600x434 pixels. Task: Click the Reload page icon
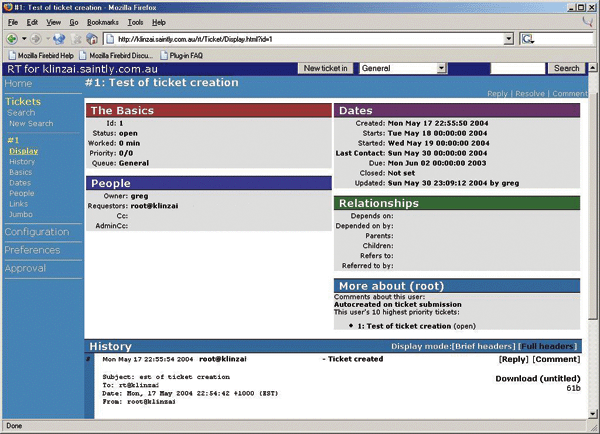pos(58,39)
